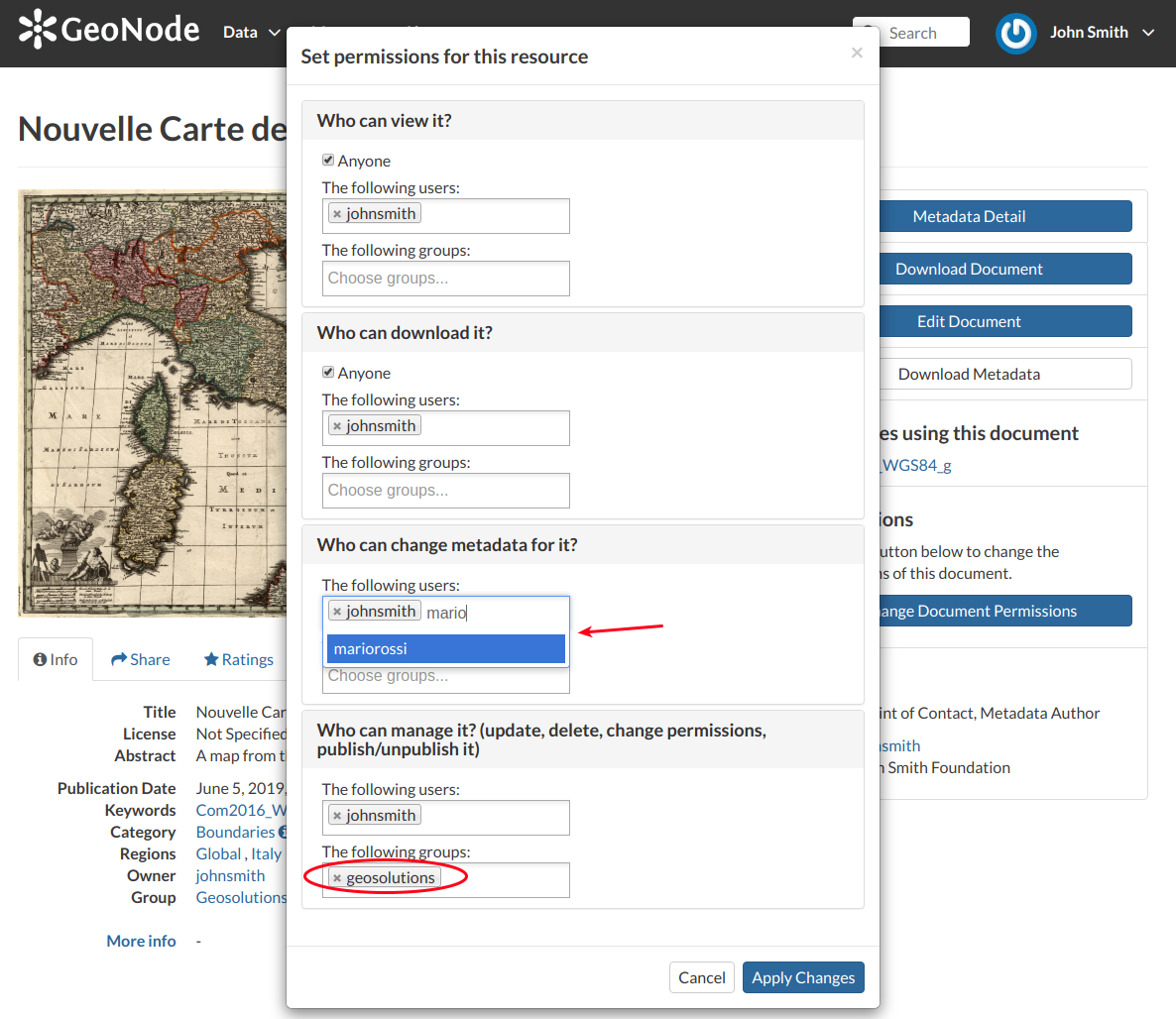Open the Italy region link

coord(267,853)
